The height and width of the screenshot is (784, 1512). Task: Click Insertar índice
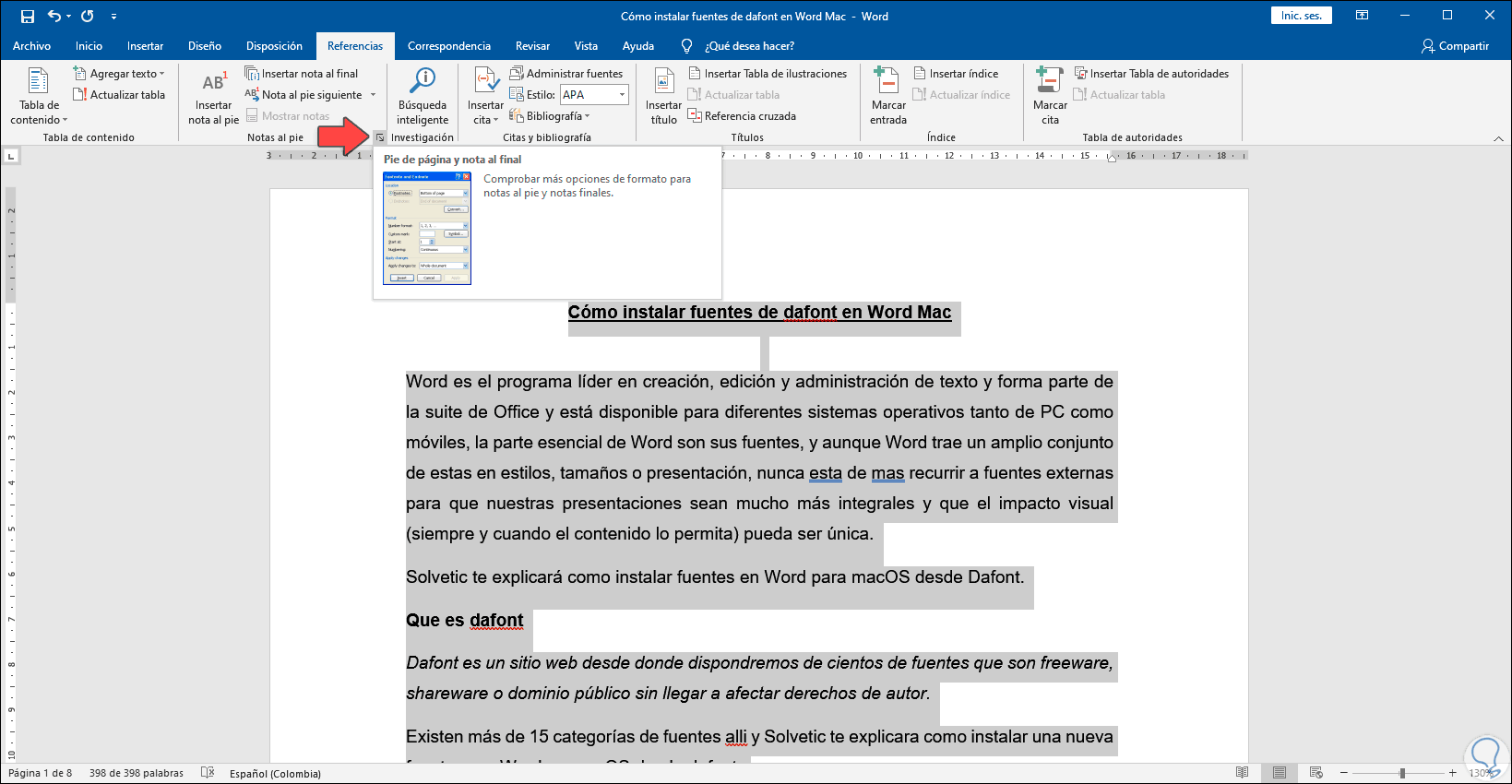[956, 74]
